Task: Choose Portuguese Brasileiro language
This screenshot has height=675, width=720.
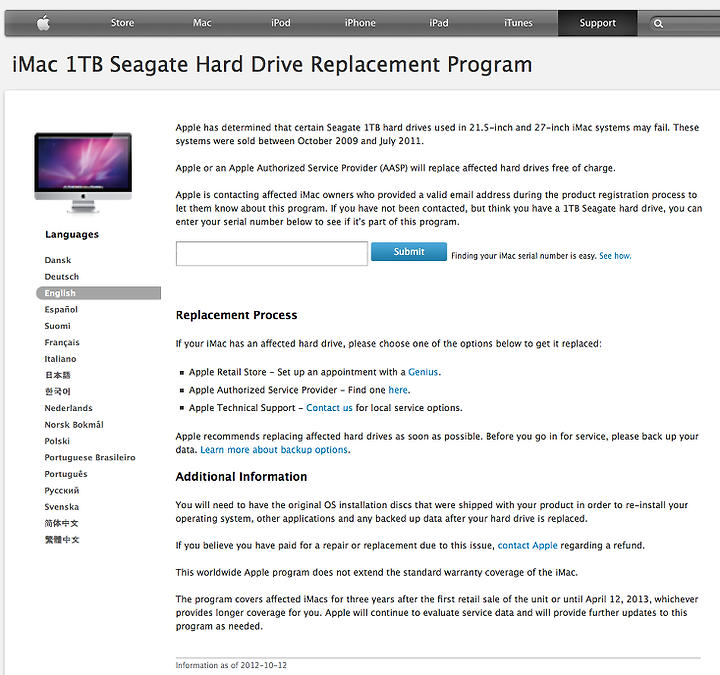Action: [x=90, y=457]
